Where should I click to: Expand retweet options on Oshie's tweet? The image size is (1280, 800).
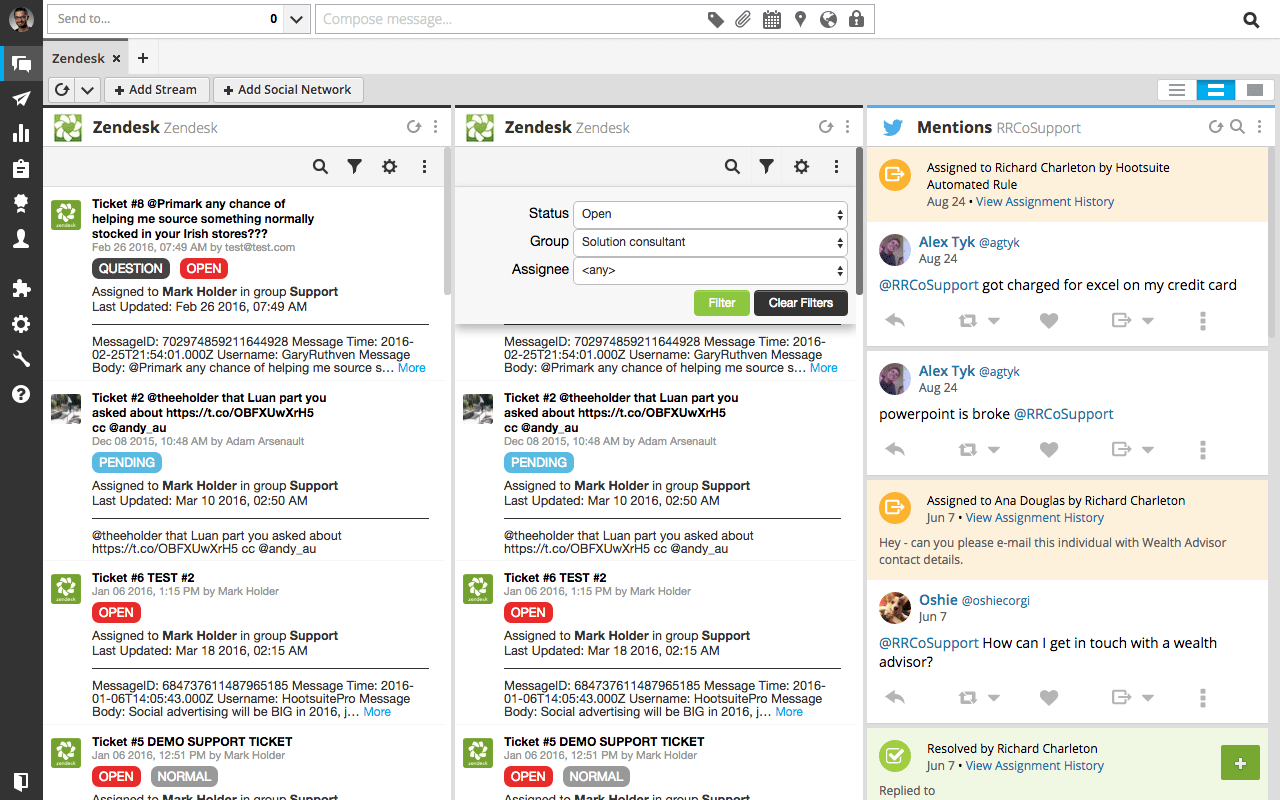pyautogui.click(x=994, y=698)
